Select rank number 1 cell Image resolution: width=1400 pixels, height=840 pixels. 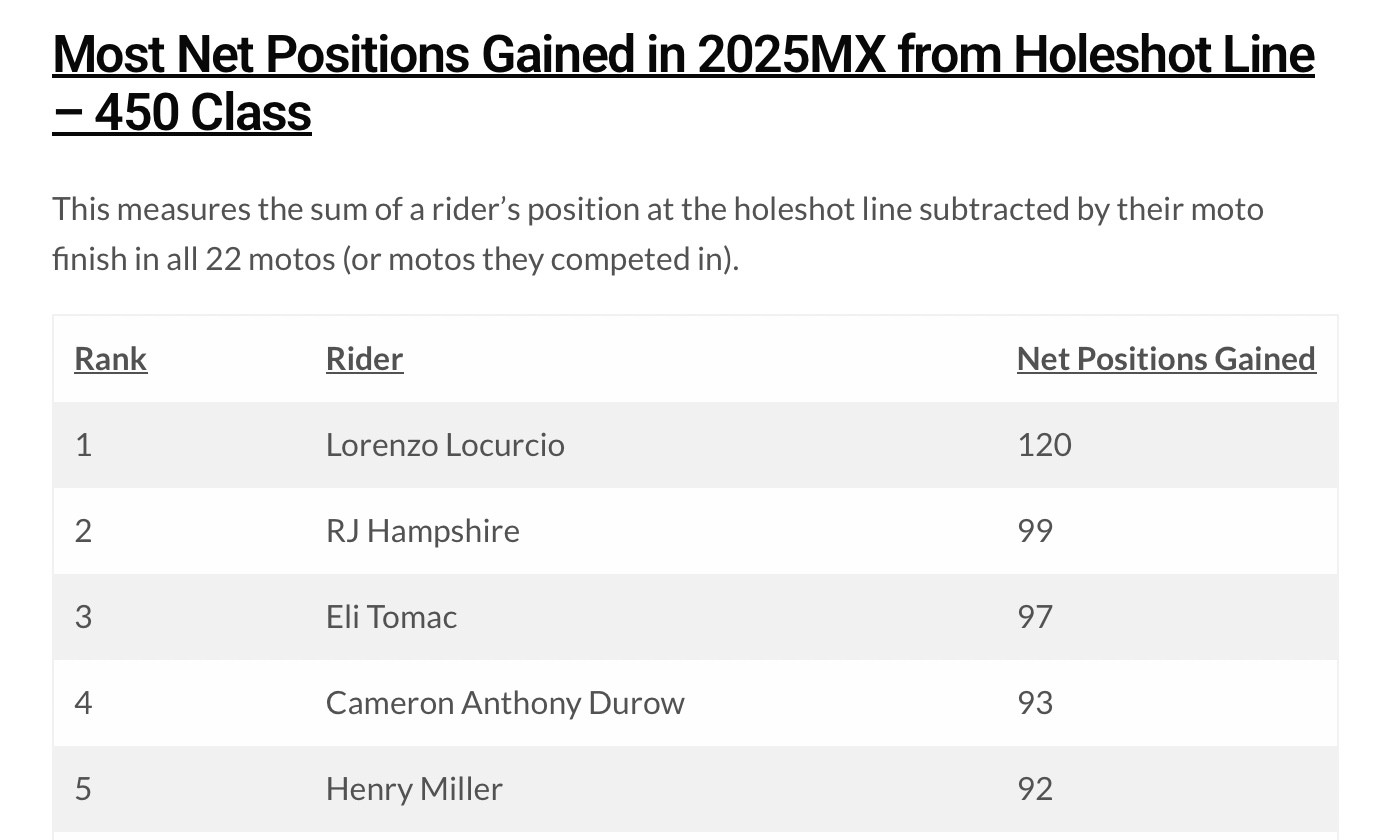(x=83, y=445)
